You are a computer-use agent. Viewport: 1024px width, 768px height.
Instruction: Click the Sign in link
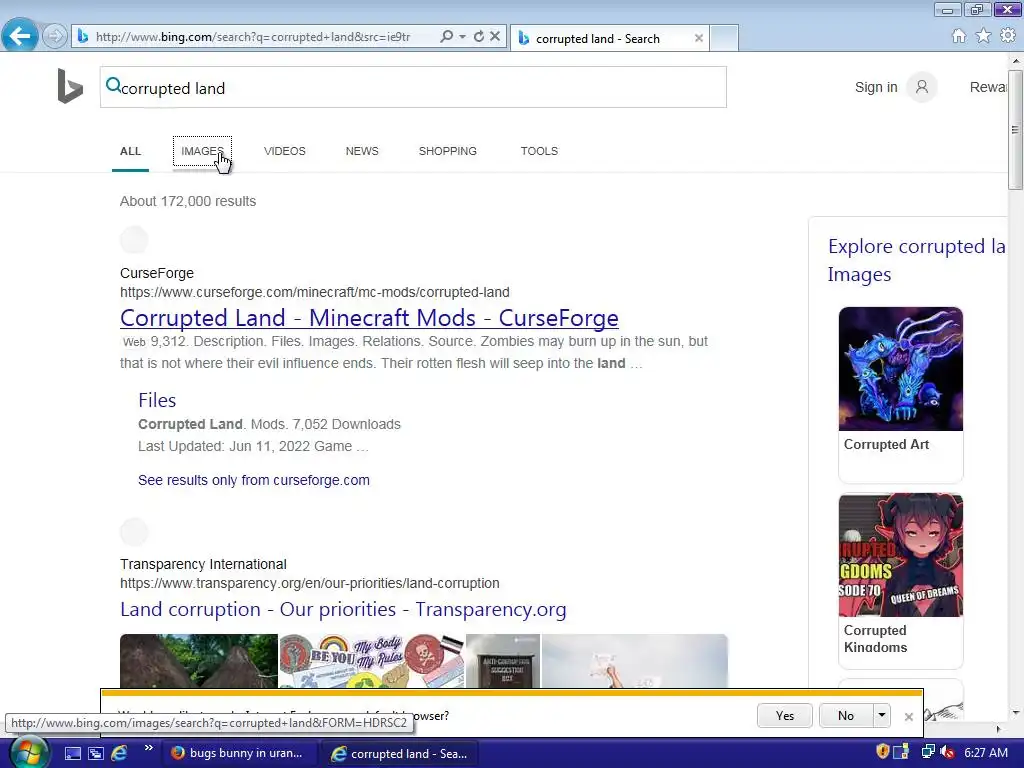pyautogui.click(x=876, y=87)
